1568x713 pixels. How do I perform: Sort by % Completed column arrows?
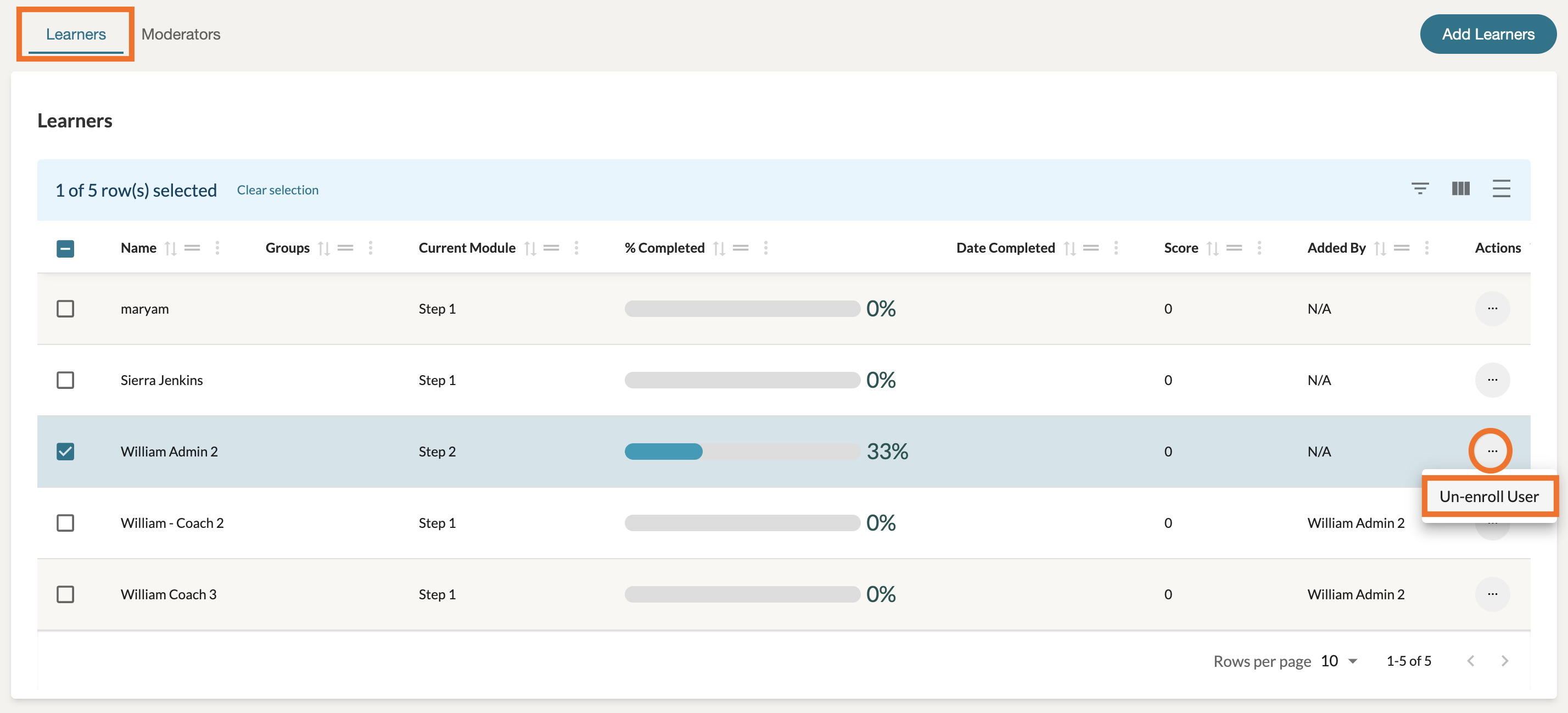[x=719, y=248]
